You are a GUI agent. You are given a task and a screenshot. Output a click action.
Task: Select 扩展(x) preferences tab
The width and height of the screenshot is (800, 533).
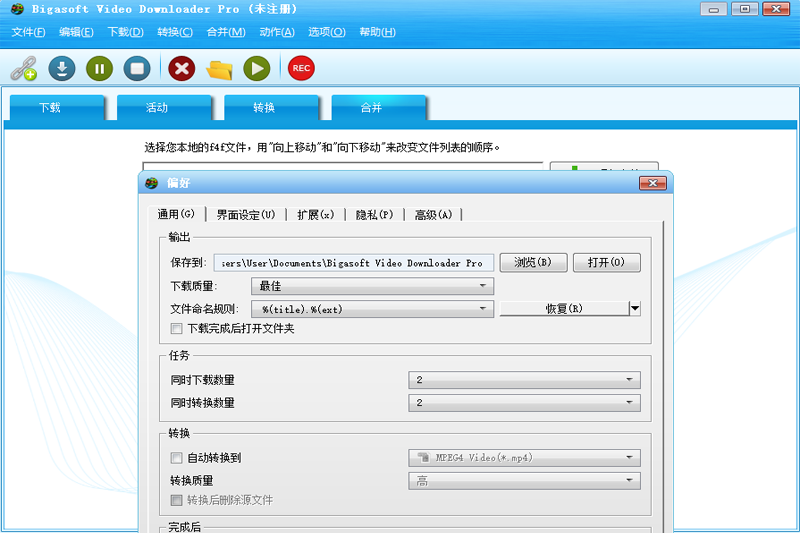(x=316, y=215)
